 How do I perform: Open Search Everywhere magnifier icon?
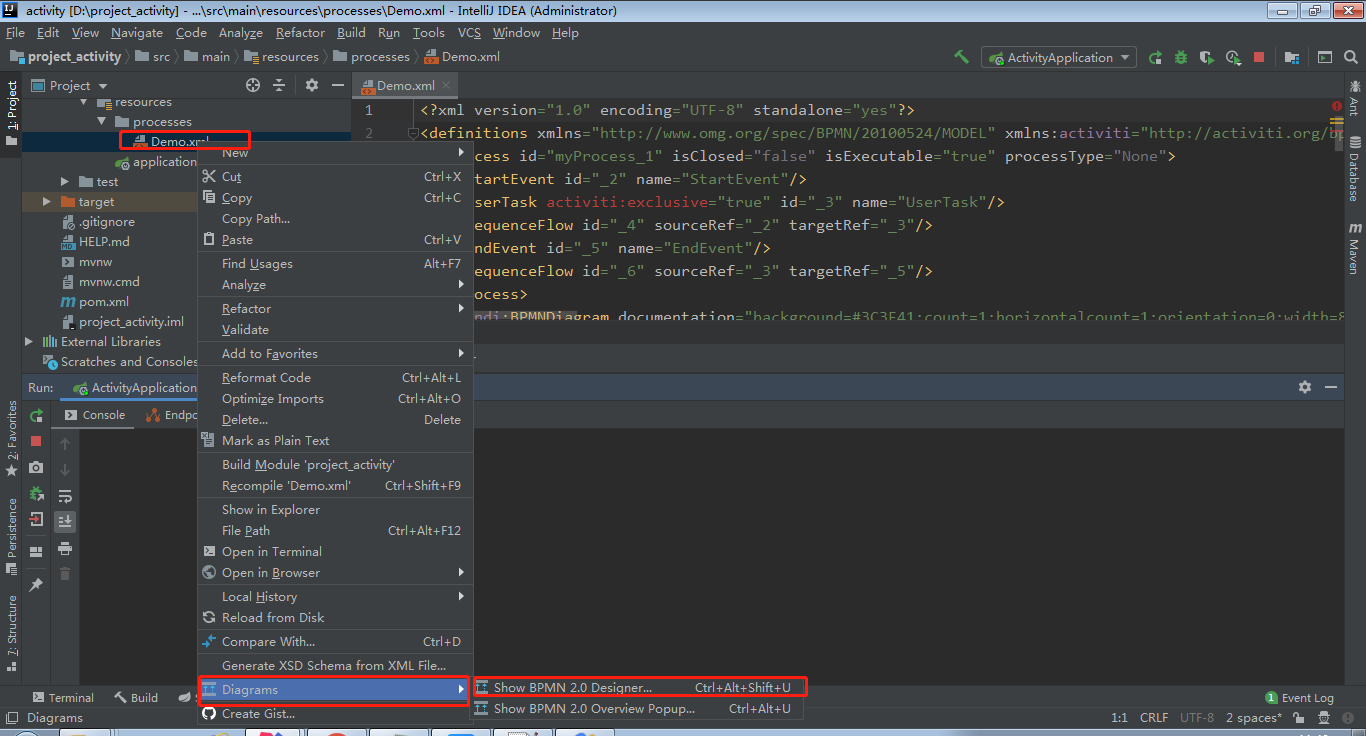coord(1351,57)
